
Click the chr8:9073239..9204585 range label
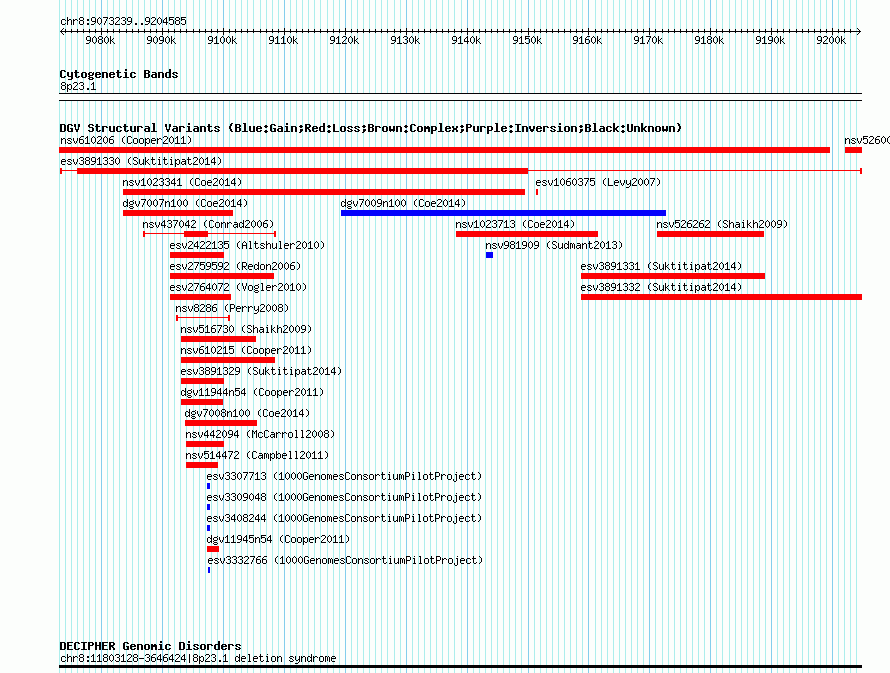tap(123, 21)
